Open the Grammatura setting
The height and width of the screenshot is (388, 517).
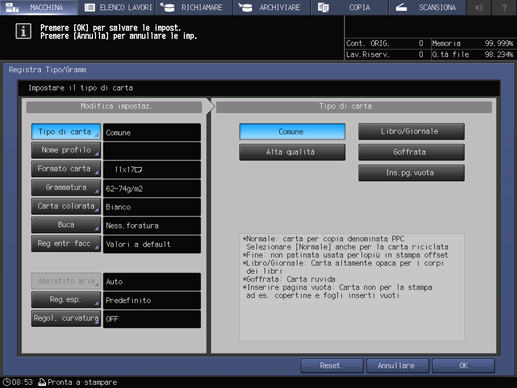pyautogui.click(x=66, y=188)
